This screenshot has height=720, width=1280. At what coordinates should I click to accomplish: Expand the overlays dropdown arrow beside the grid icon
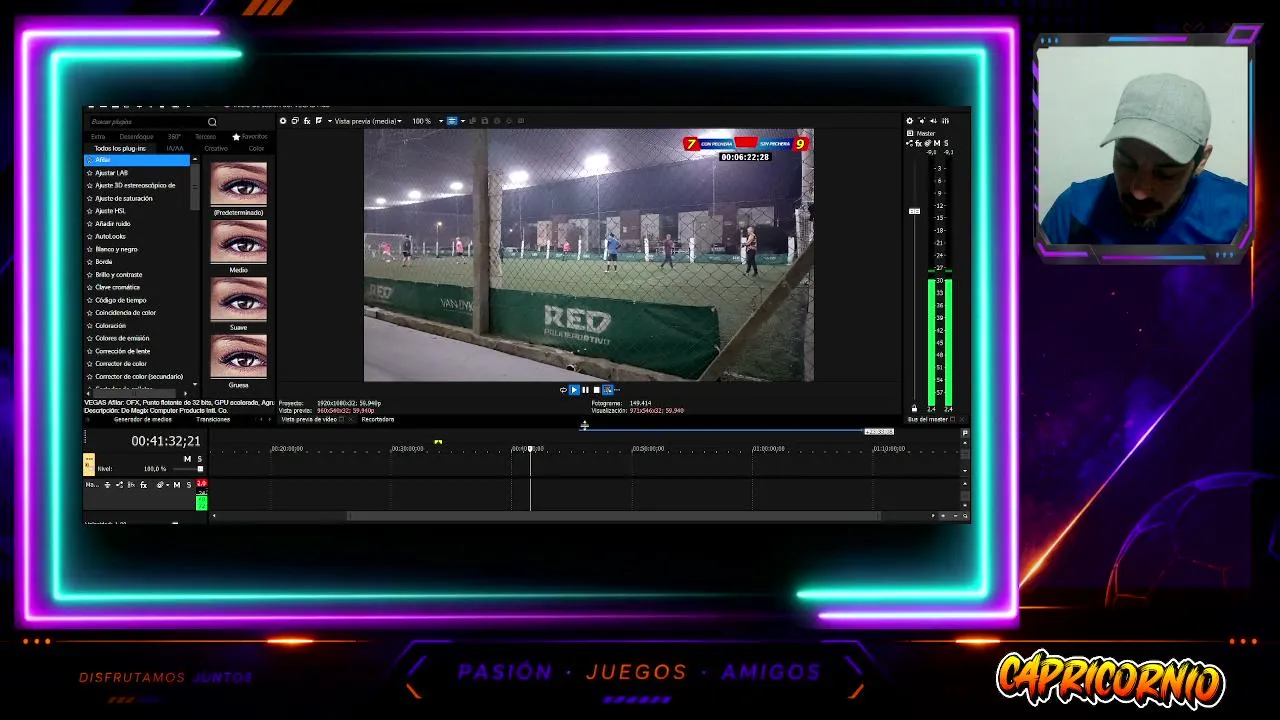point(462,121)
